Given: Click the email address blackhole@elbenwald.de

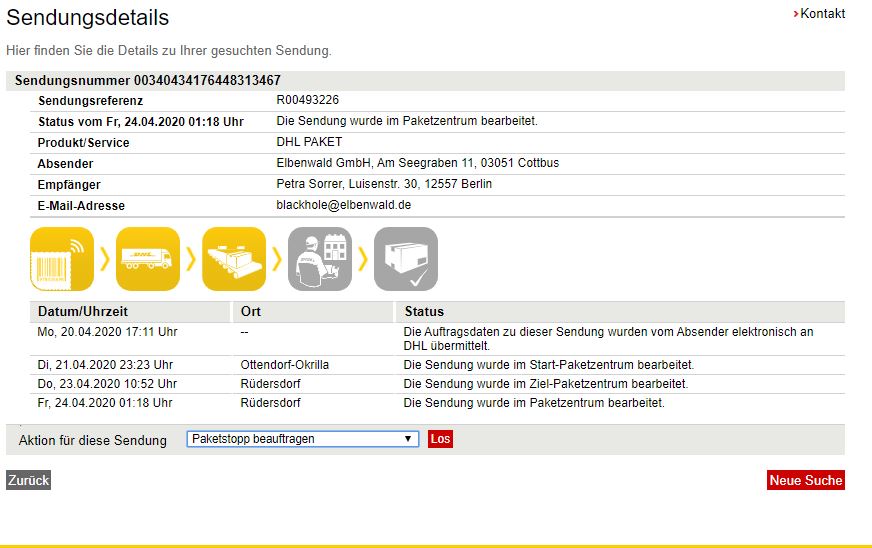Looking at the screenshot, I should 343,205.
